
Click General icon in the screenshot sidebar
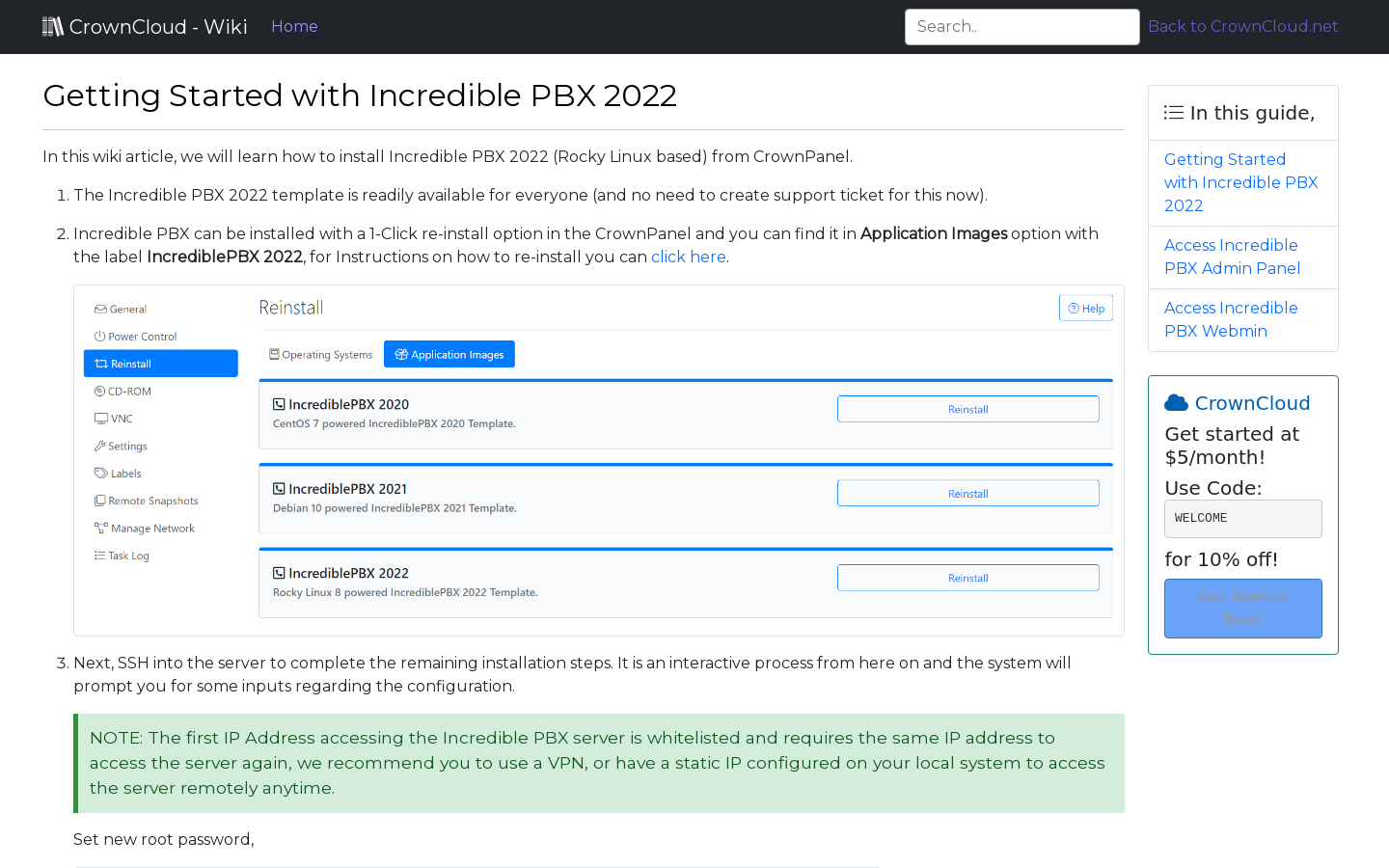point(100,310)
